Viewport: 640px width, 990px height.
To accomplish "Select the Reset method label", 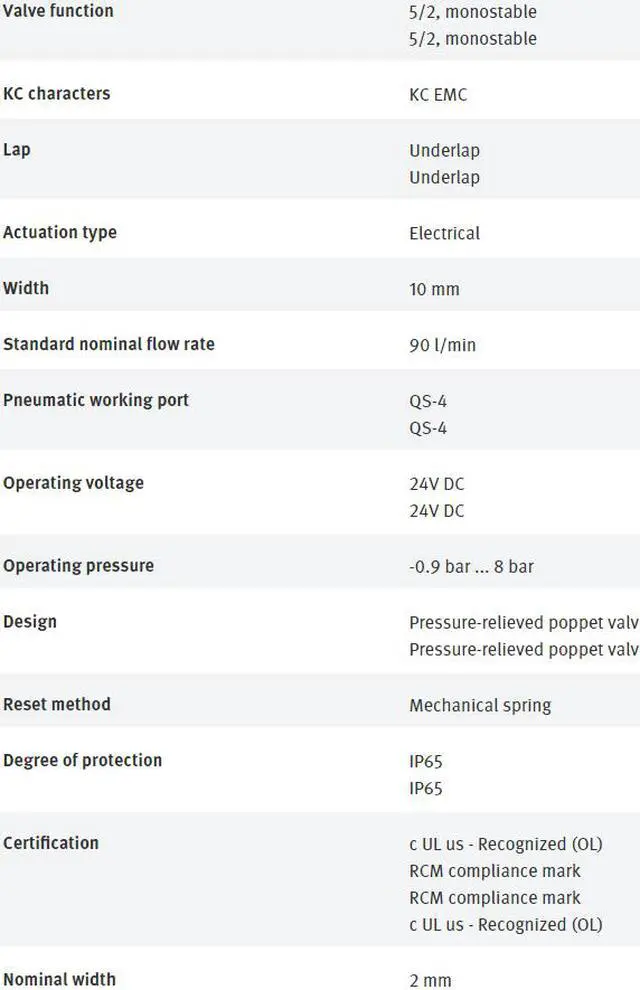I will tap(57, 704).
